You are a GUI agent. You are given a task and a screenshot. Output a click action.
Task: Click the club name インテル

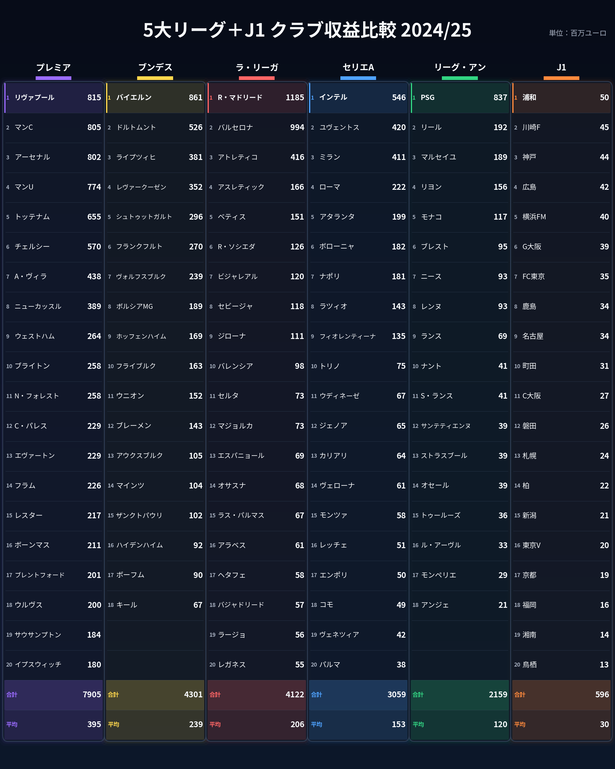click(x=333, y=98)
